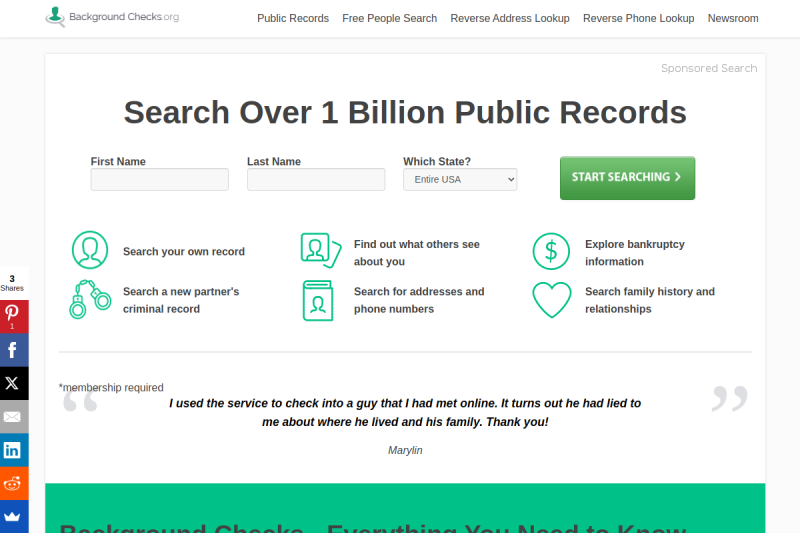The width and height of the screenshot is (800, 533).
Task: Click the dollar sign bankruptcy icon
Action: (x=551, y=251)
